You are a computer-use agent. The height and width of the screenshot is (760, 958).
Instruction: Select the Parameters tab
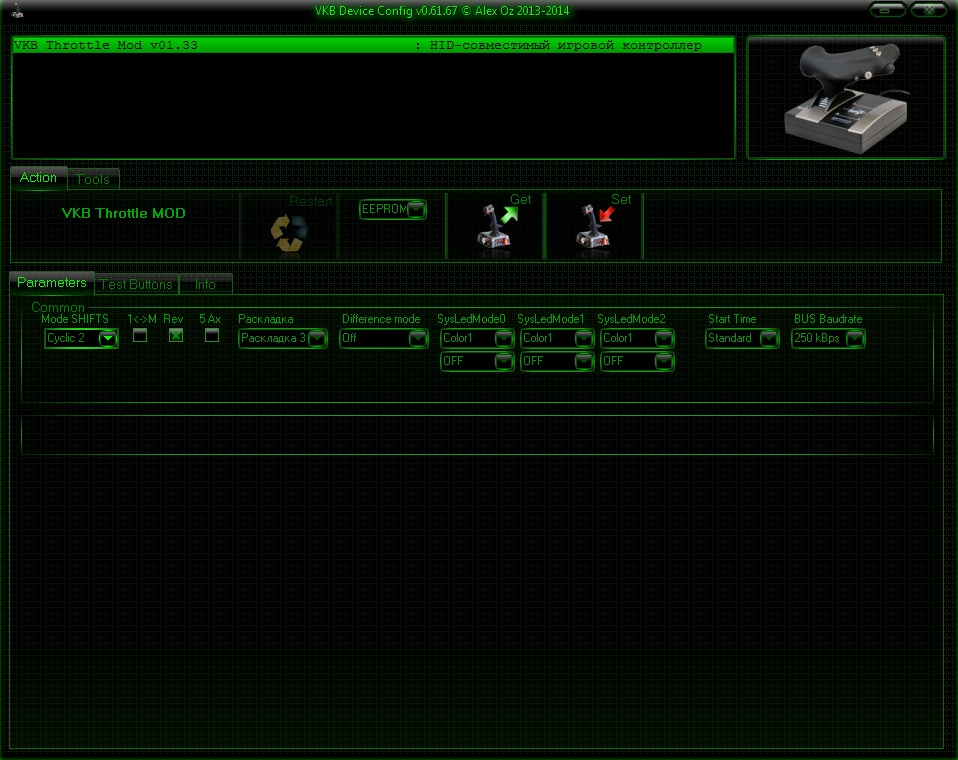point(52,283)
